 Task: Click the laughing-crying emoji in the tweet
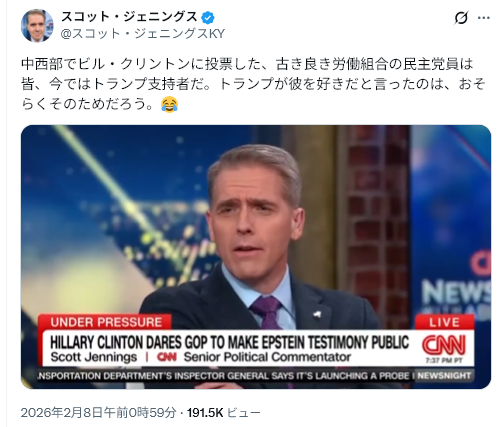click(169, 104)
